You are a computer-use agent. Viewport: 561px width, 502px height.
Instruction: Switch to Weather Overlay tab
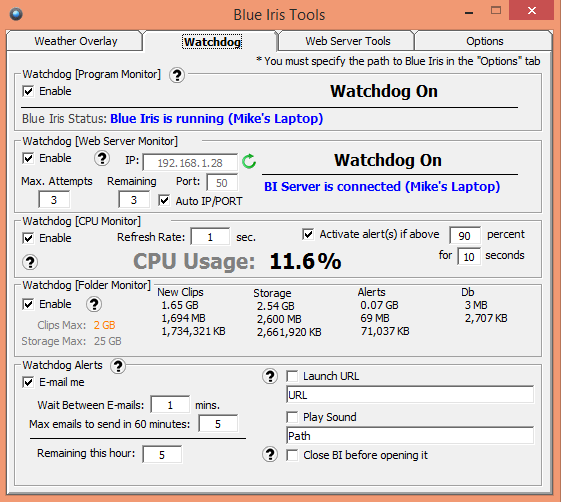coord(75,41)
